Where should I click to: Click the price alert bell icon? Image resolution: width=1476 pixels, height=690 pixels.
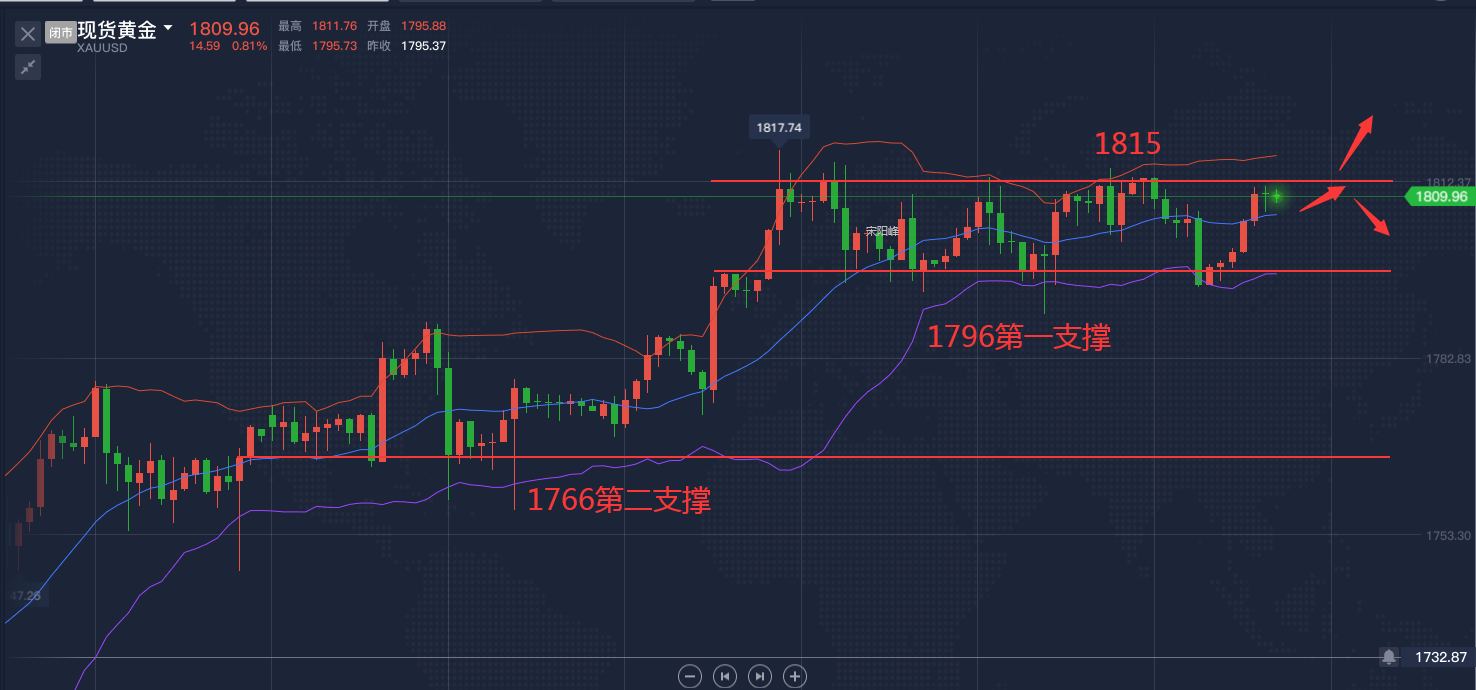pyautogui.click(x=1389, y=657)
